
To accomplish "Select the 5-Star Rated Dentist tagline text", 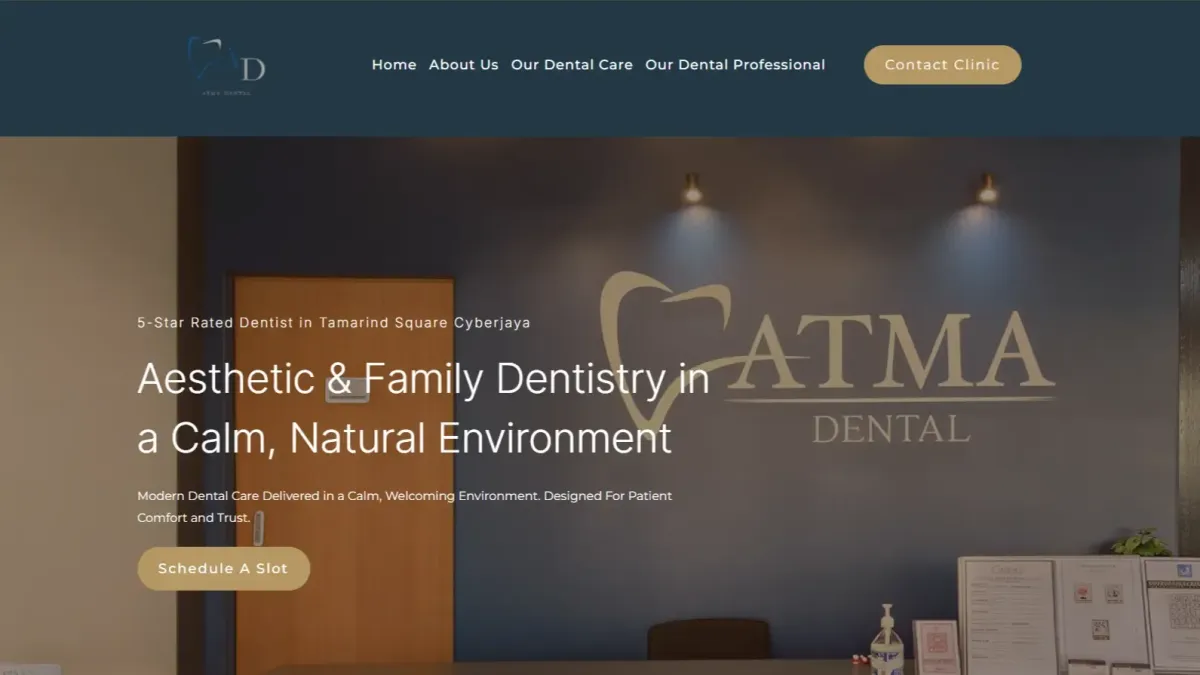I will [334, 323].
